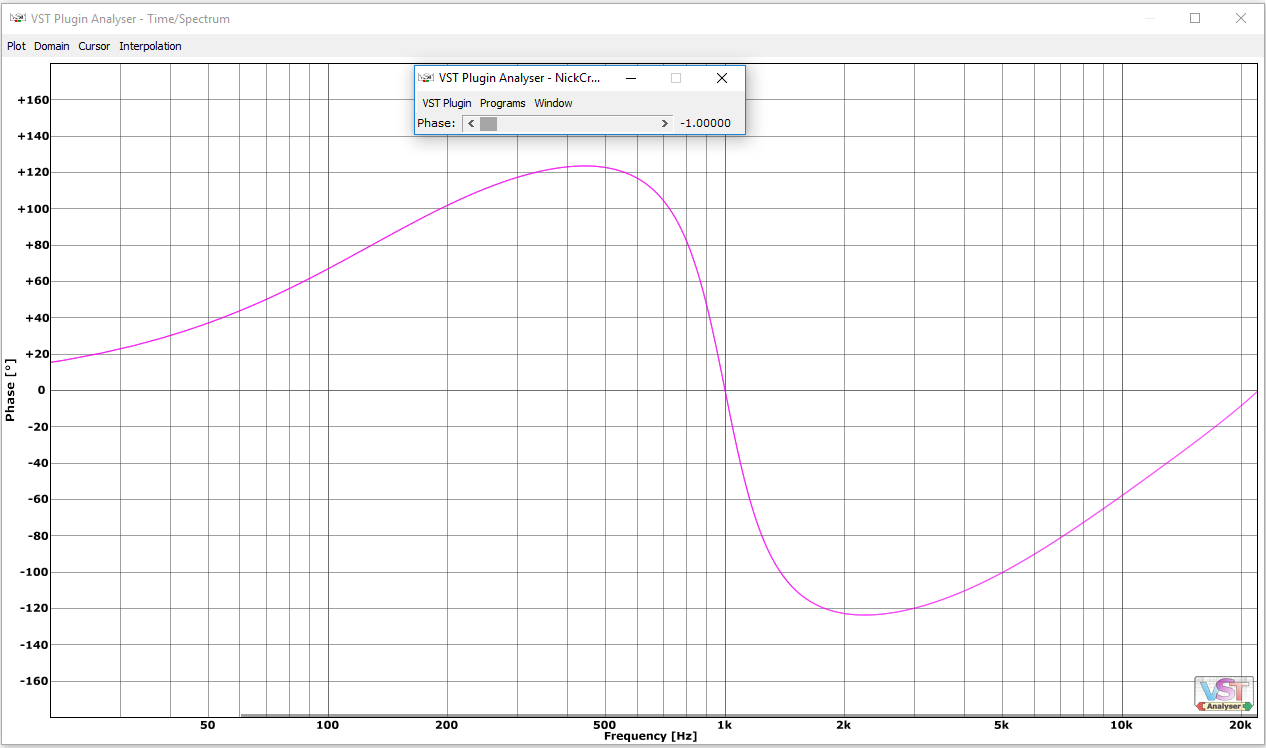Screen dimensions: 1266x748
Task: Click the 100 frequency axis label
Action: [328, 725]
